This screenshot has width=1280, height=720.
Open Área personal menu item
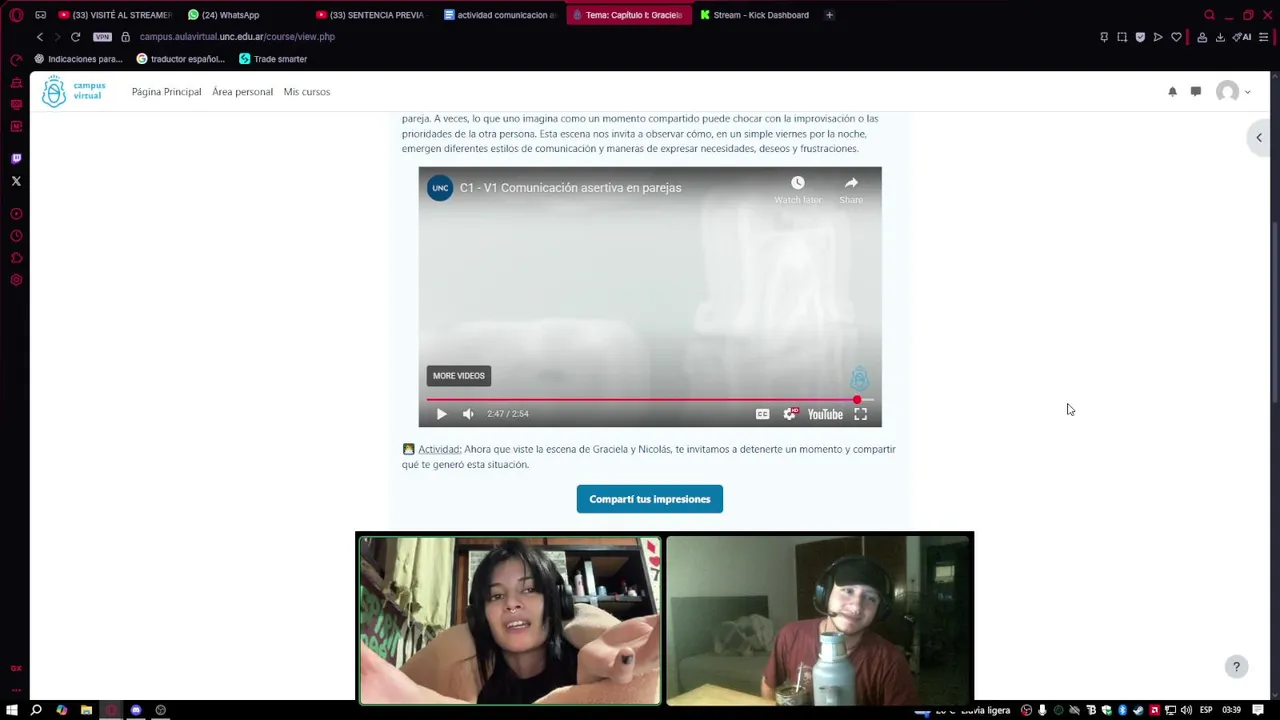(242, 92)
